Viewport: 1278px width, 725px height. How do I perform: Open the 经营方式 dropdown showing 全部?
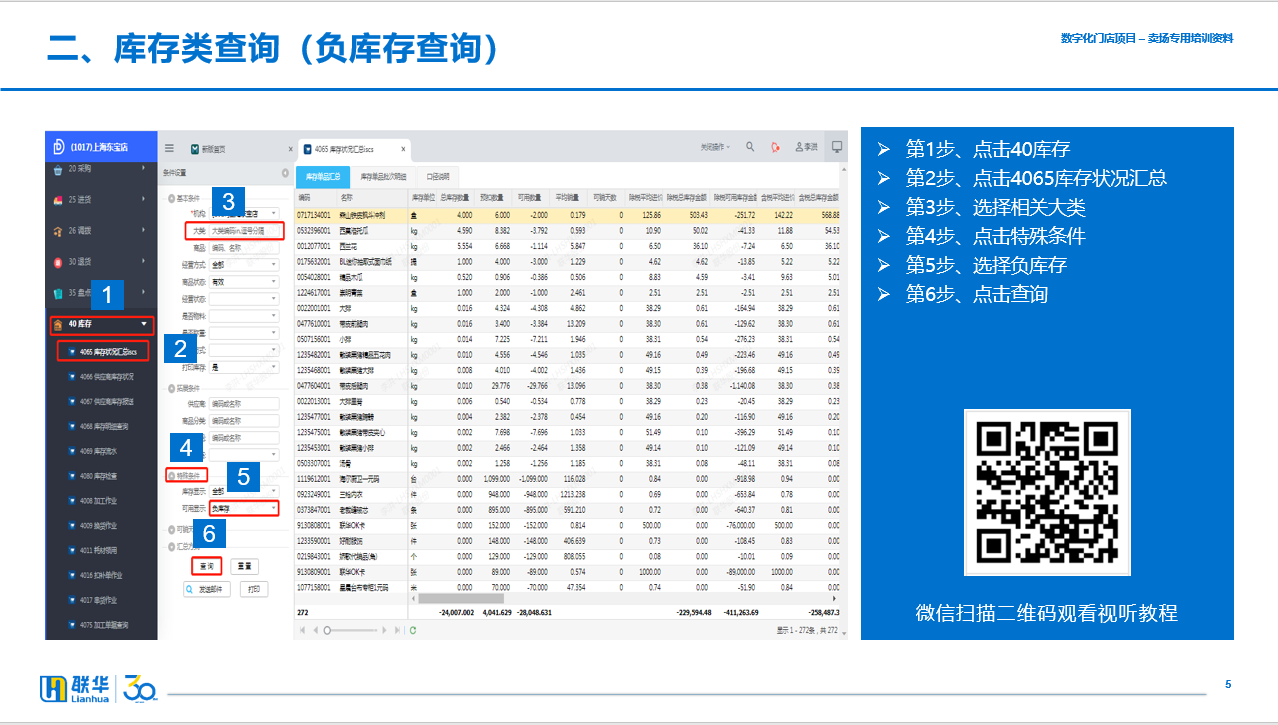point(244,265)
